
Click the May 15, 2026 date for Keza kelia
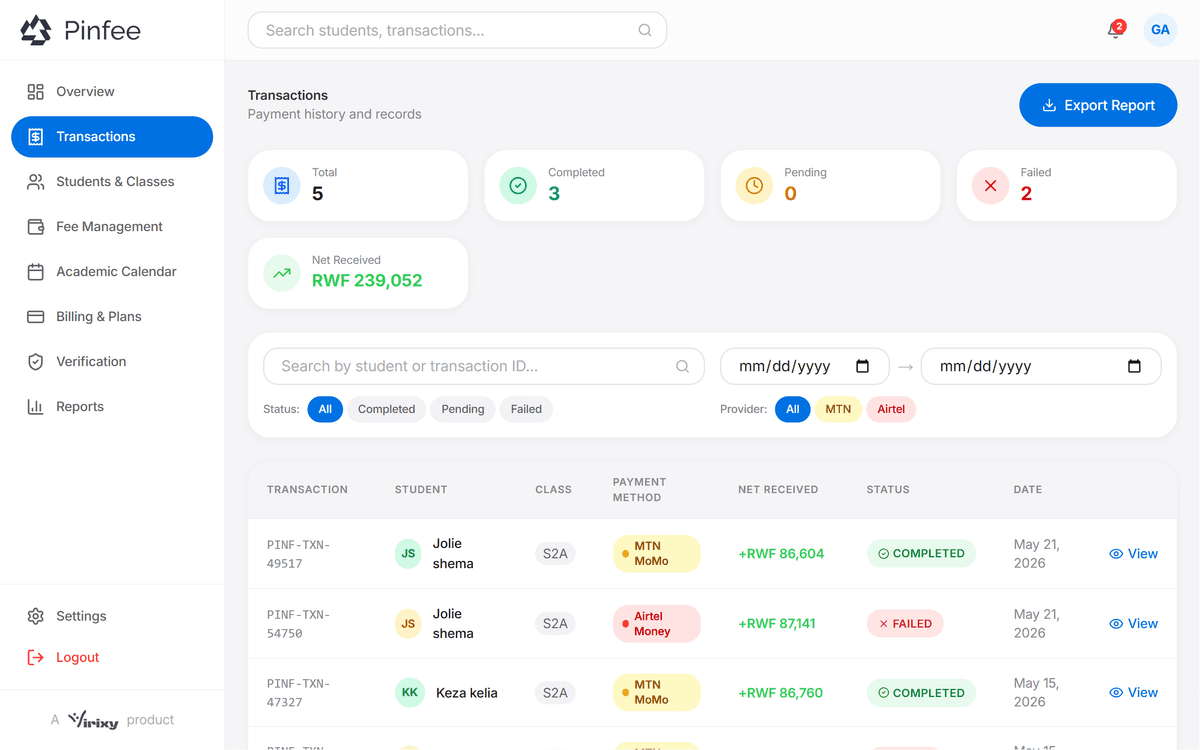[x=1036, y=693]
